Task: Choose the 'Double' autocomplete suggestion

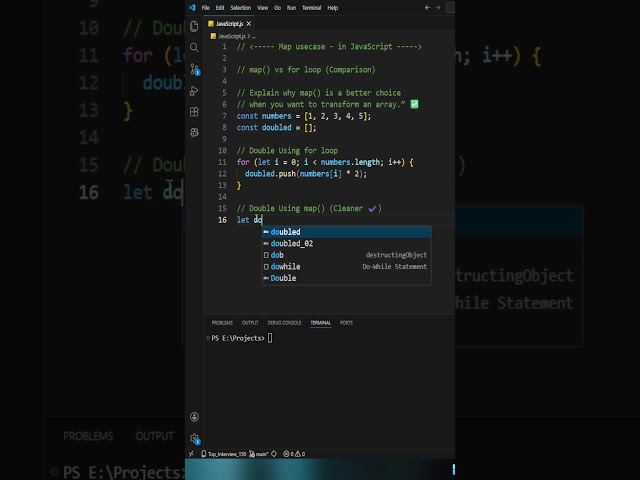Action: click(347, 278)
